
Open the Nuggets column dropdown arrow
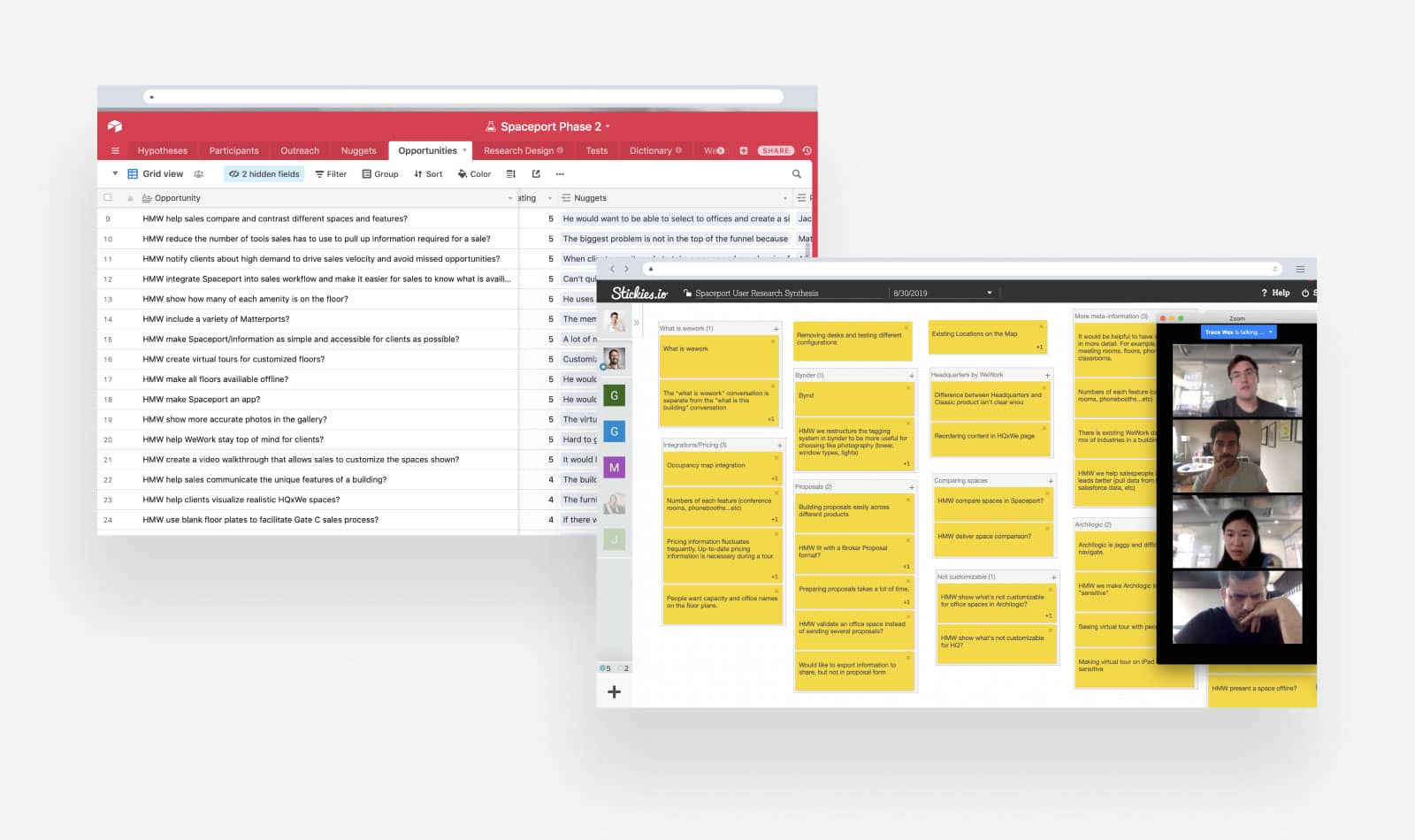(x=785, y=198)
